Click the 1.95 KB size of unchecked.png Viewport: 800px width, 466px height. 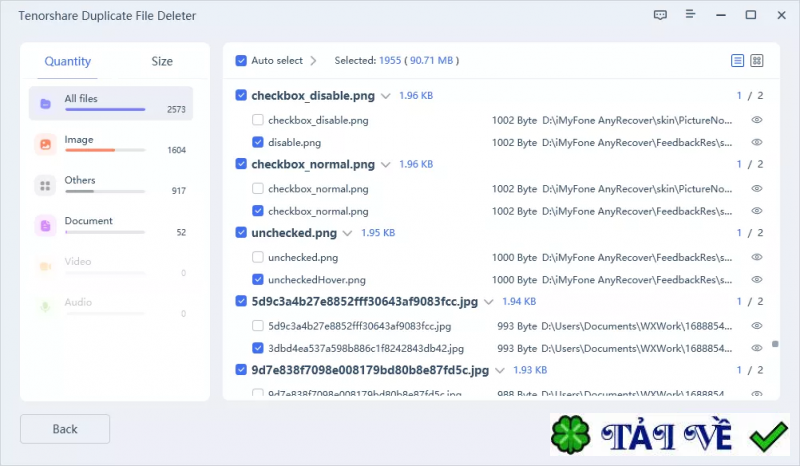click(x=378, y=233)
